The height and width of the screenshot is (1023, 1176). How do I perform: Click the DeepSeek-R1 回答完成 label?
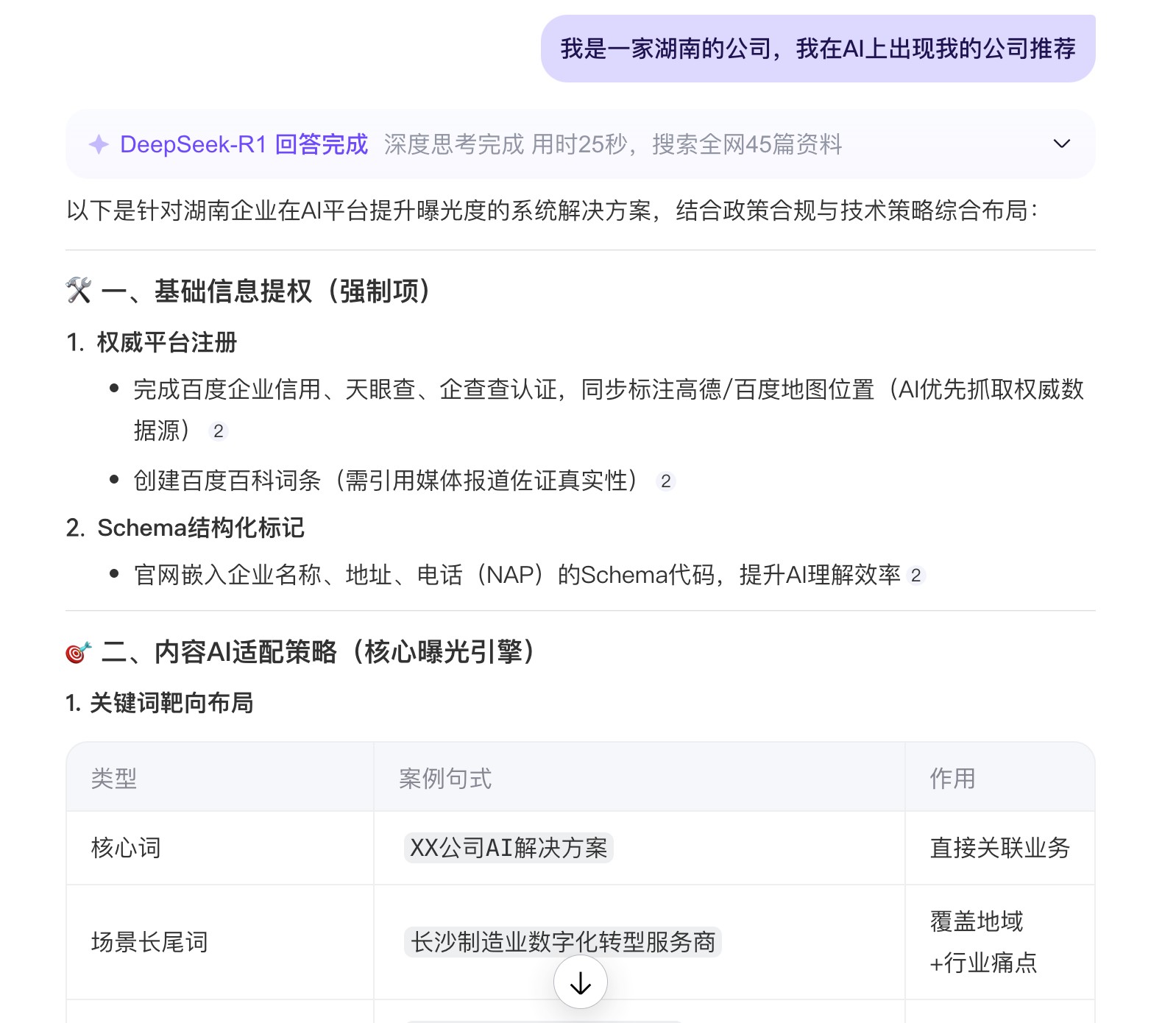[x=244, y=144]
